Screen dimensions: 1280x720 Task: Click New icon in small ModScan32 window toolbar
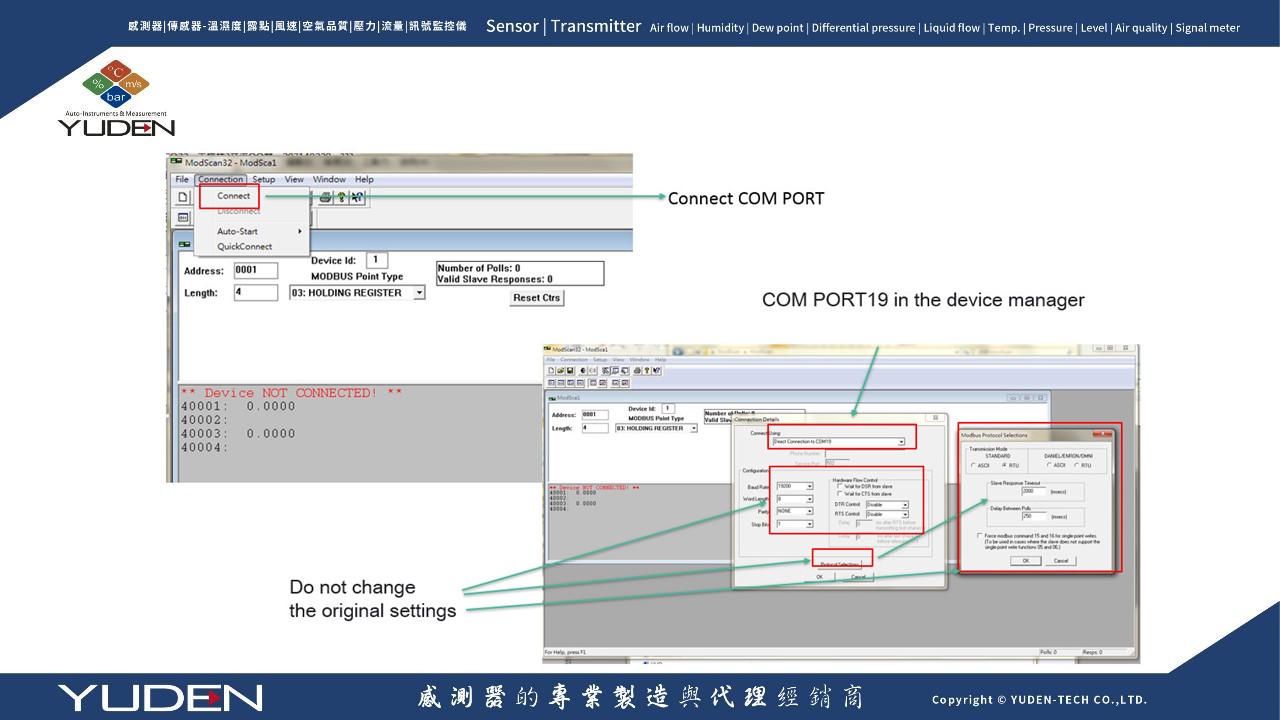(x=551, y=370)
